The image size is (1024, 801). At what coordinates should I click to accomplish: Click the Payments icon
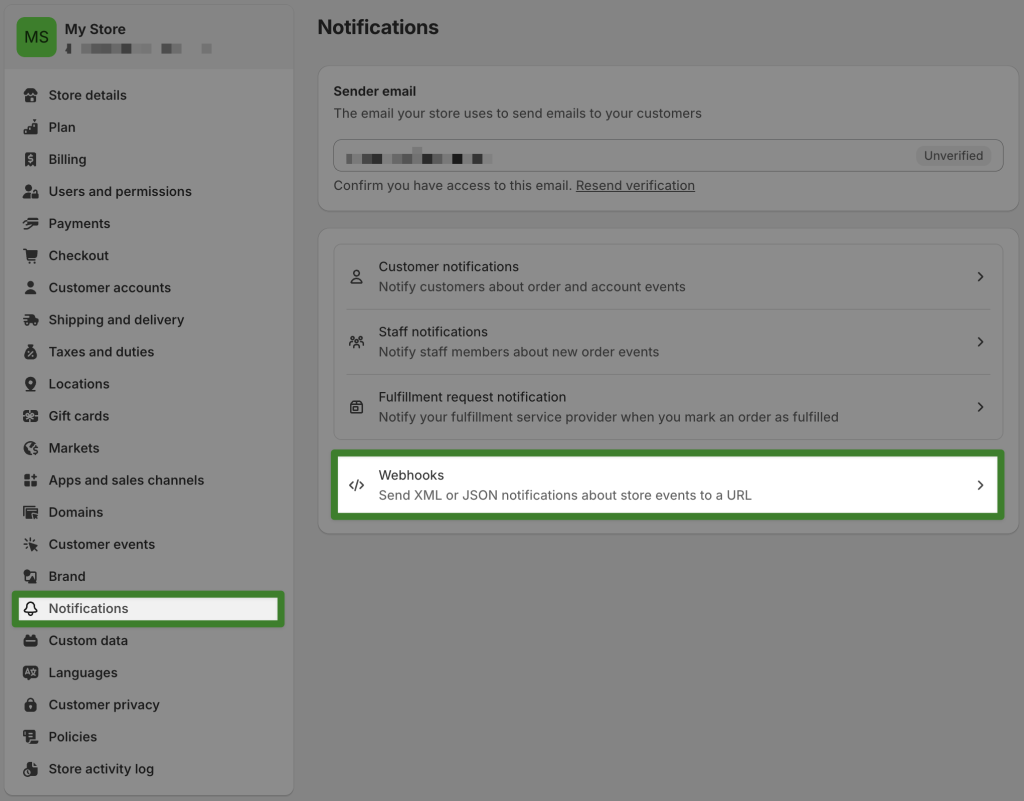coord(29,223)
